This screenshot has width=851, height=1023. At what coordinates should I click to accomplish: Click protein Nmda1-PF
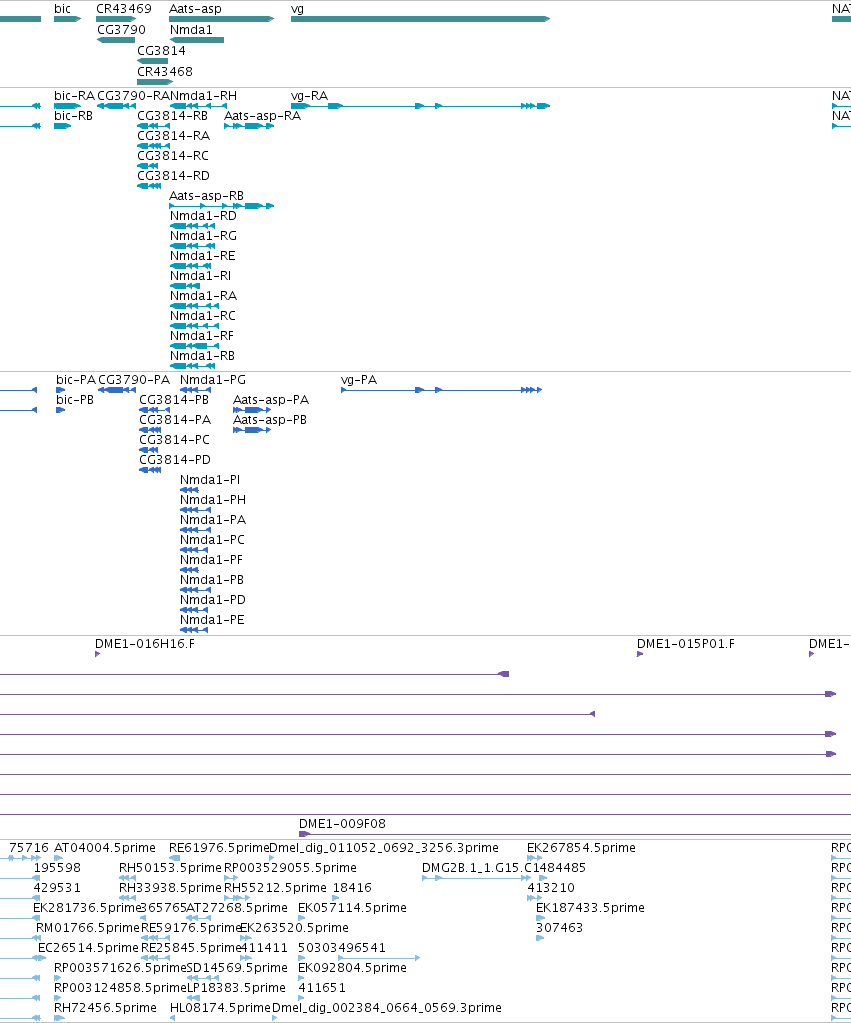pos(211,560)
